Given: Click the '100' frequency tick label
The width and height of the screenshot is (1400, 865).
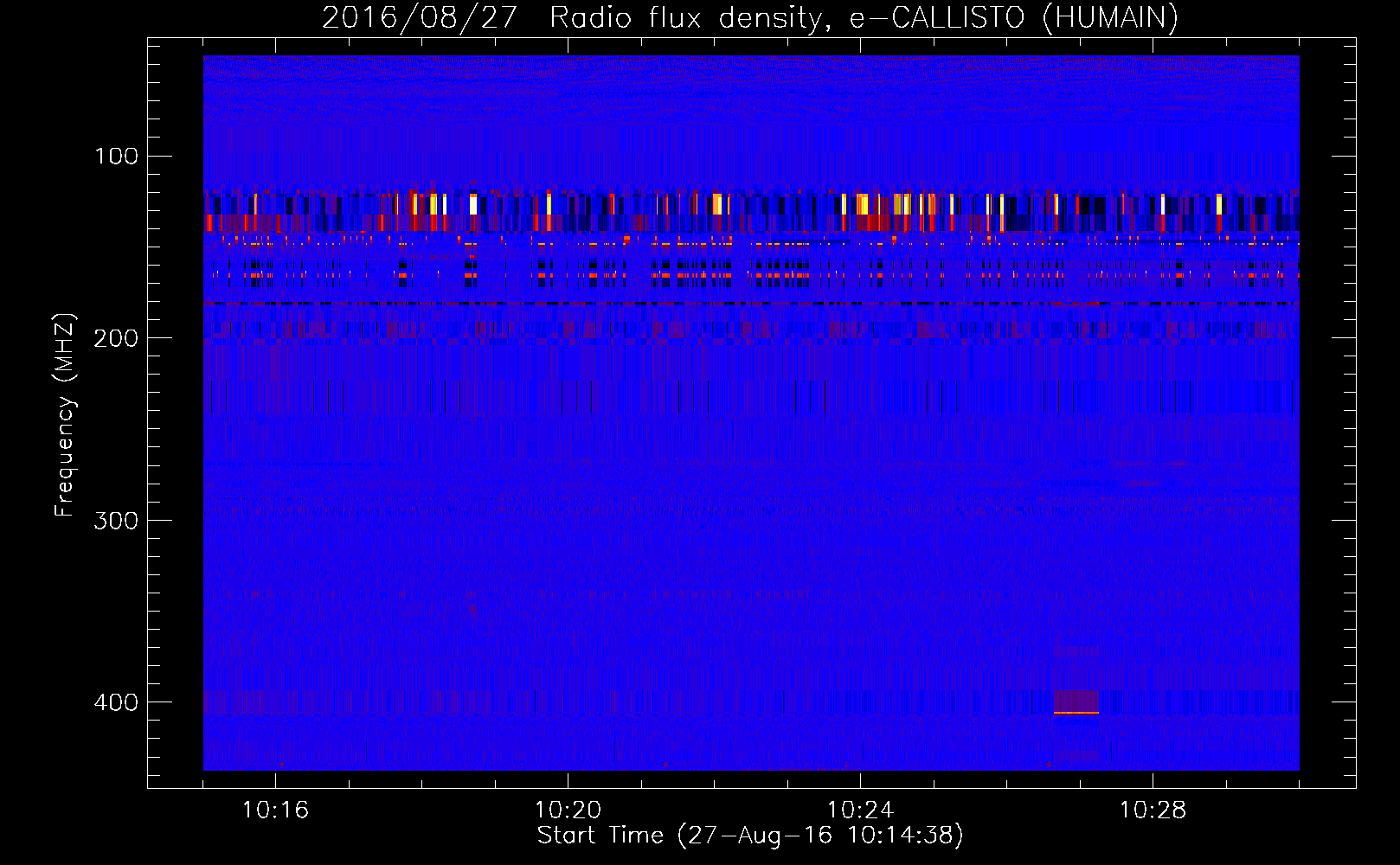Looking at the screenshot, I should [x=117, y=156].
